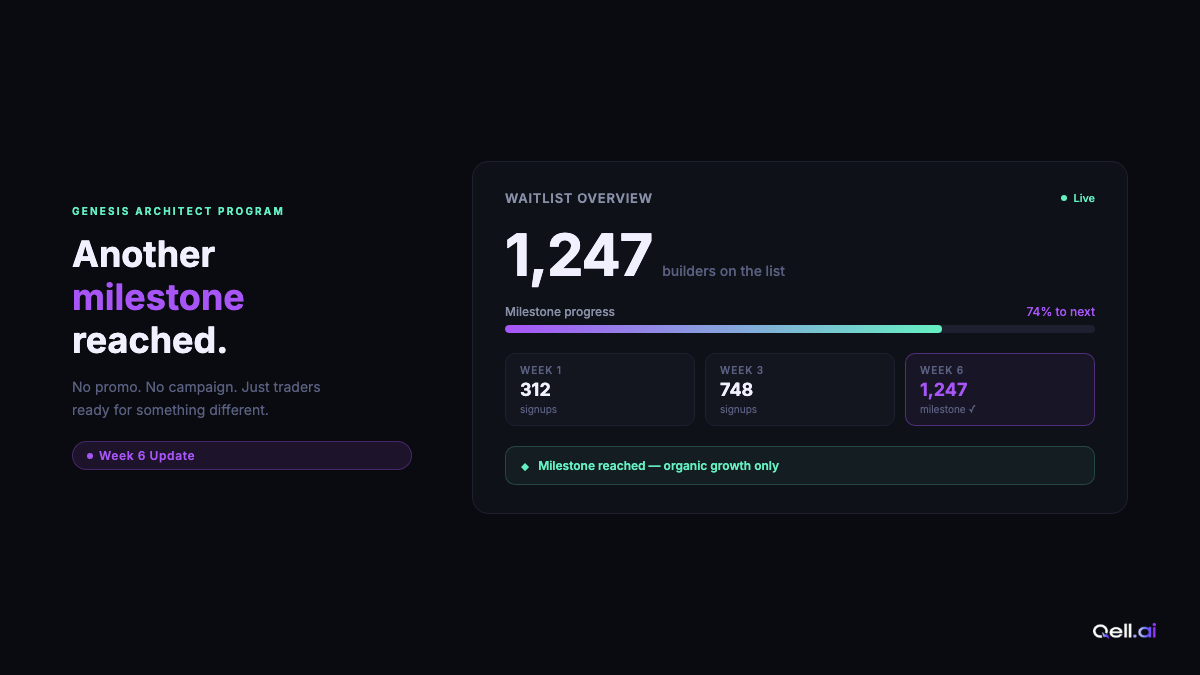Click the "No promo. No campaign." subtext
The image size is (1200, 675).
[x=196, y=386]
